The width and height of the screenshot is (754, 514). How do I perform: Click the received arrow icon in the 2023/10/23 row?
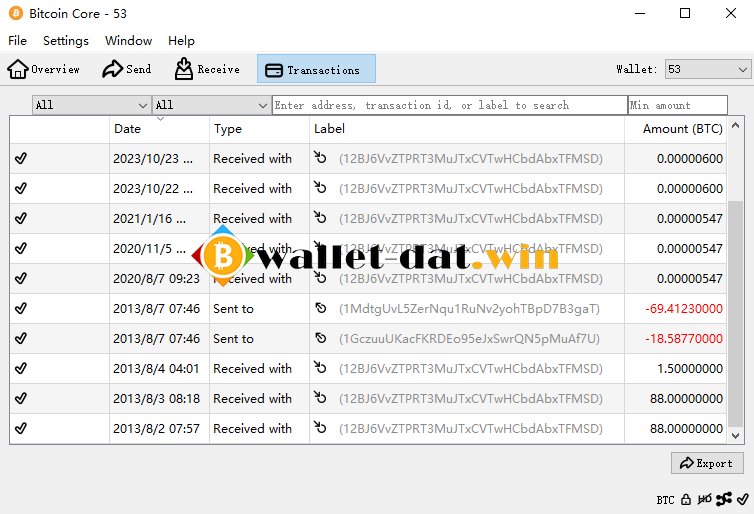coord(320,157)
